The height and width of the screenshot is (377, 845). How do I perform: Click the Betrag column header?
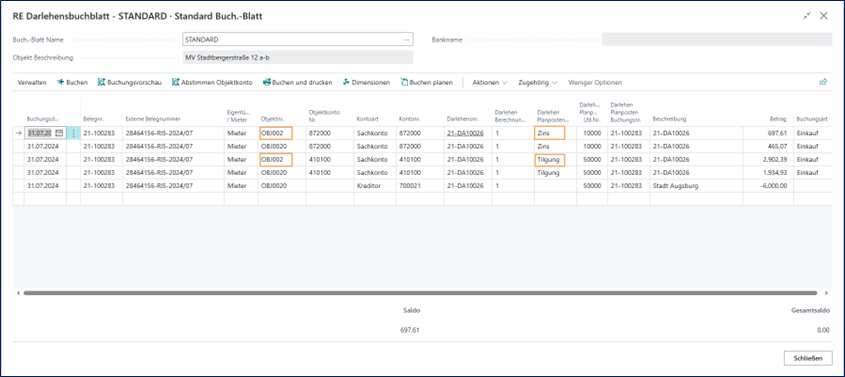779,119
